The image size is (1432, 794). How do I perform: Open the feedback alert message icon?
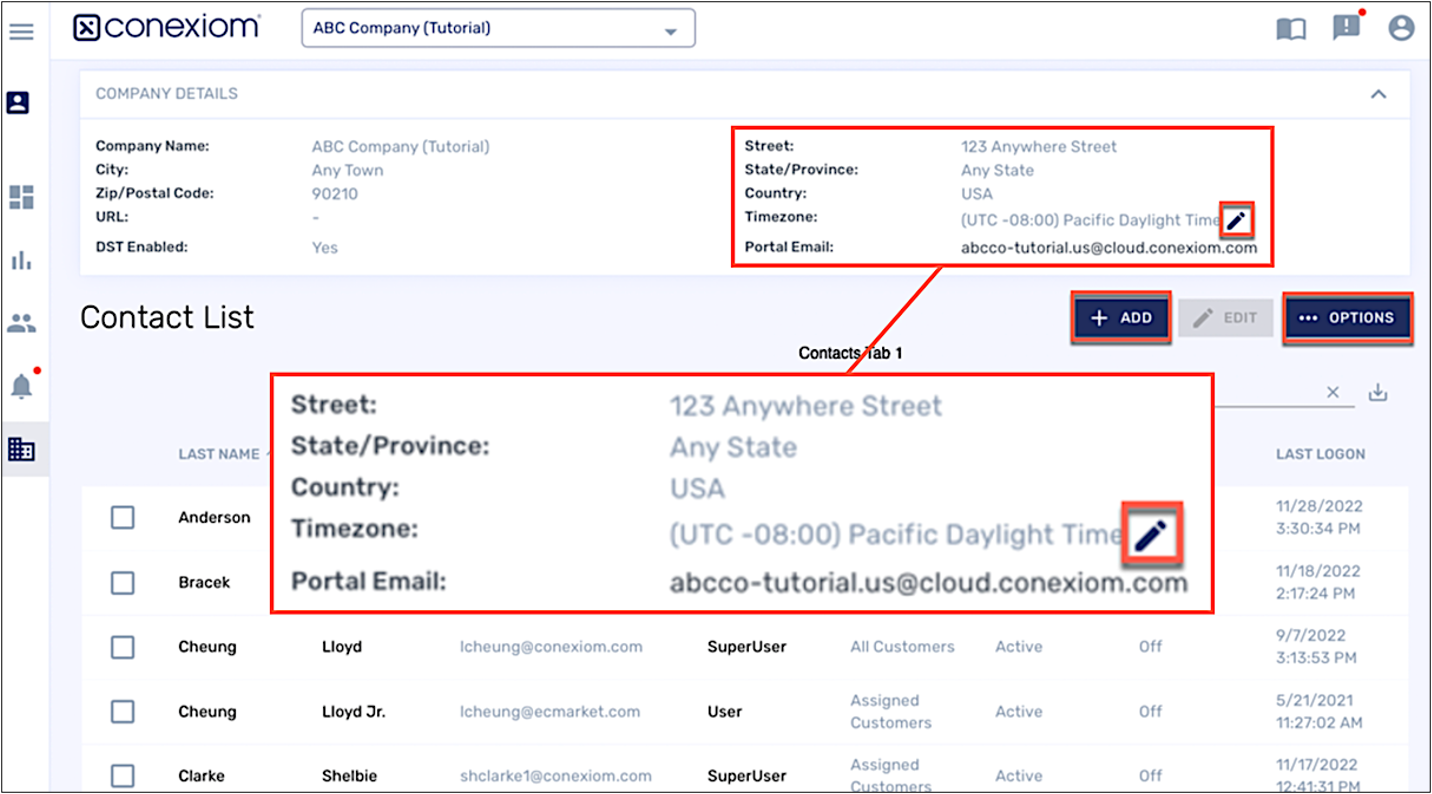point(1346,28)
